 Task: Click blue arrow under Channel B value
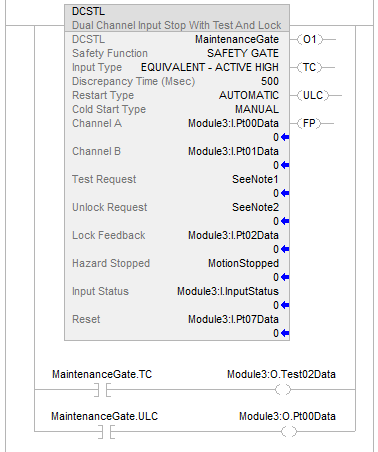point(285,165)
